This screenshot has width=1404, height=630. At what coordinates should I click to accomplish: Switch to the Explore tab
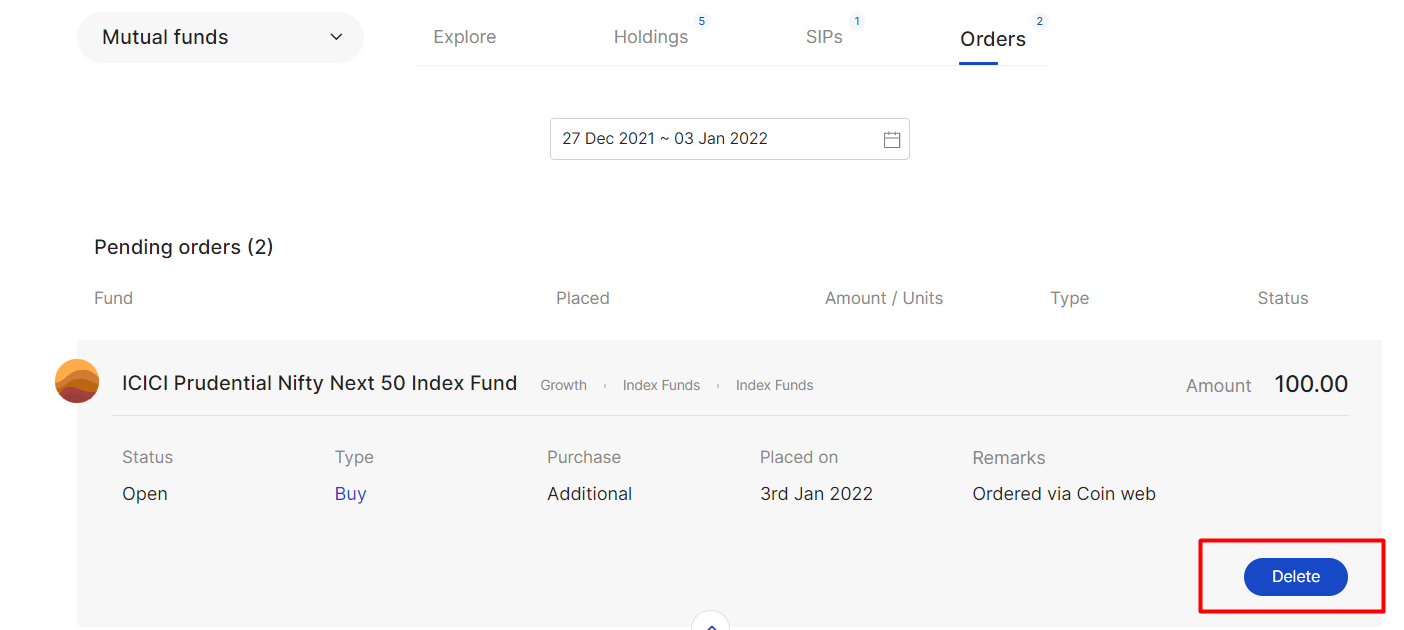[465, 37]
